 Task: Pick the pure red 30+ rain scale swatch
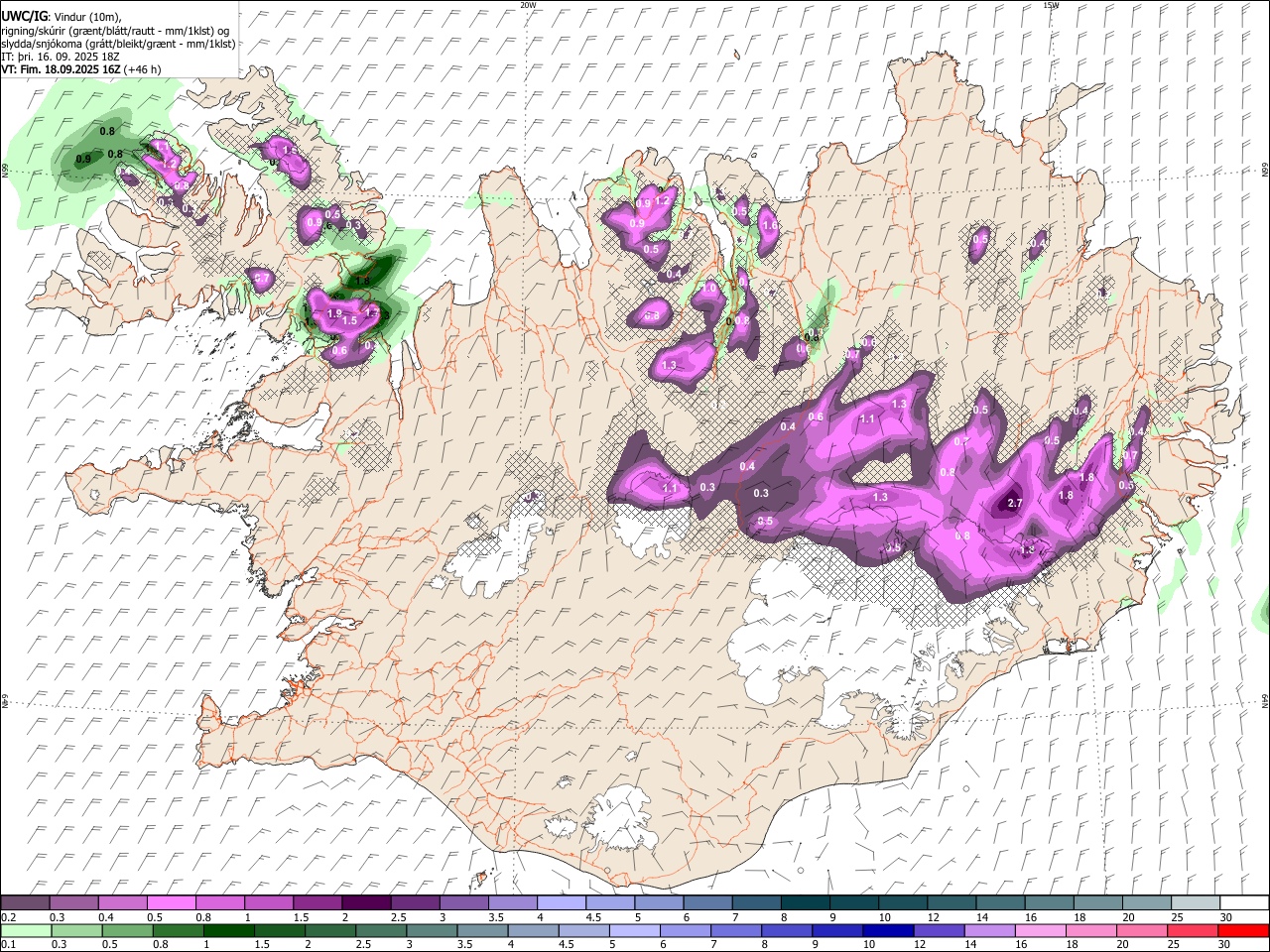1245,930
